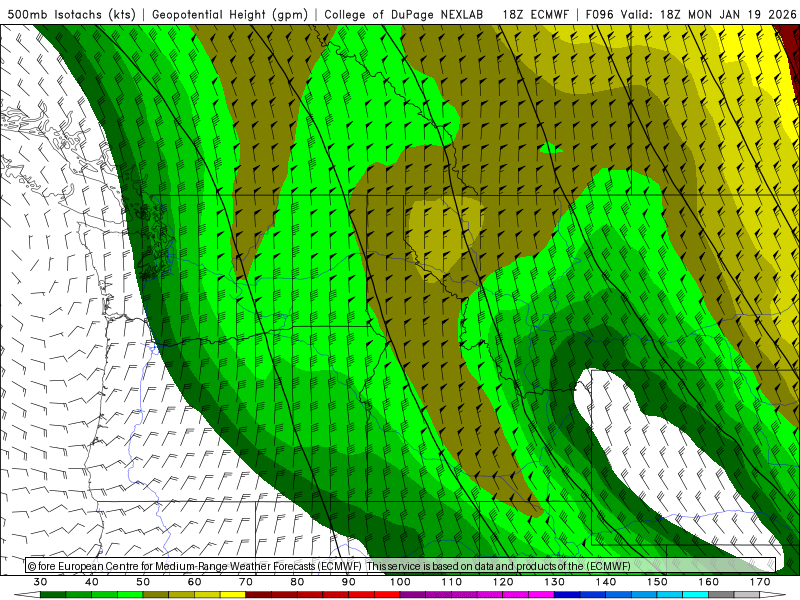Click the '160' value on the color scale
This screenshot has width=800, height=600.
pos(709,582)
